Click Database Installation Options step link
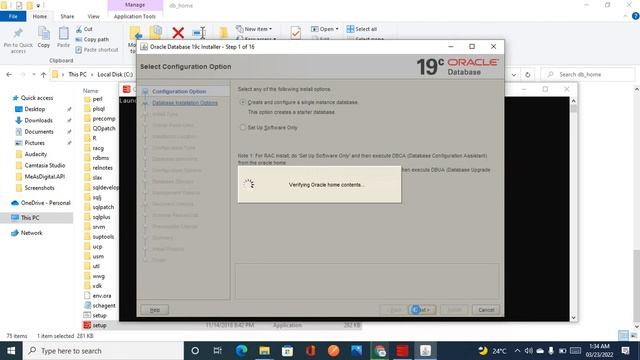 pos(185,103)
